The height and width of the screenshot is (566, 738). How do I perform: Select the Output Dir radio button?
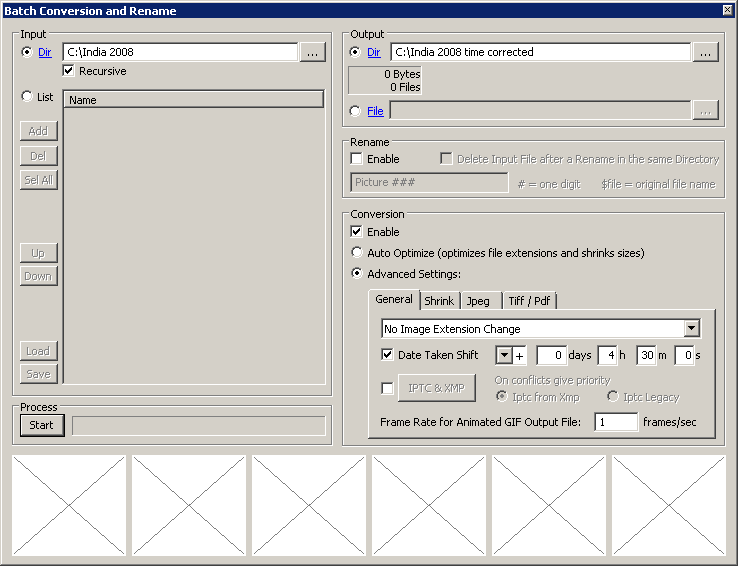pos(355,52)
